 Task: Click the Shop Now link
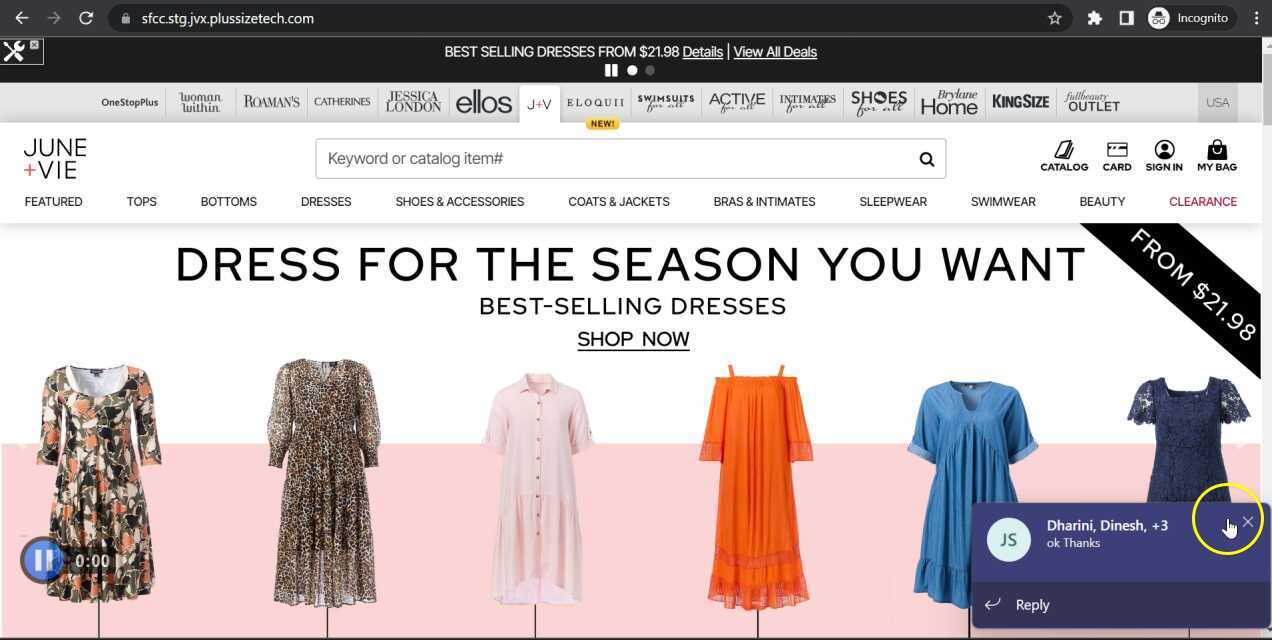tap(633, 339)
